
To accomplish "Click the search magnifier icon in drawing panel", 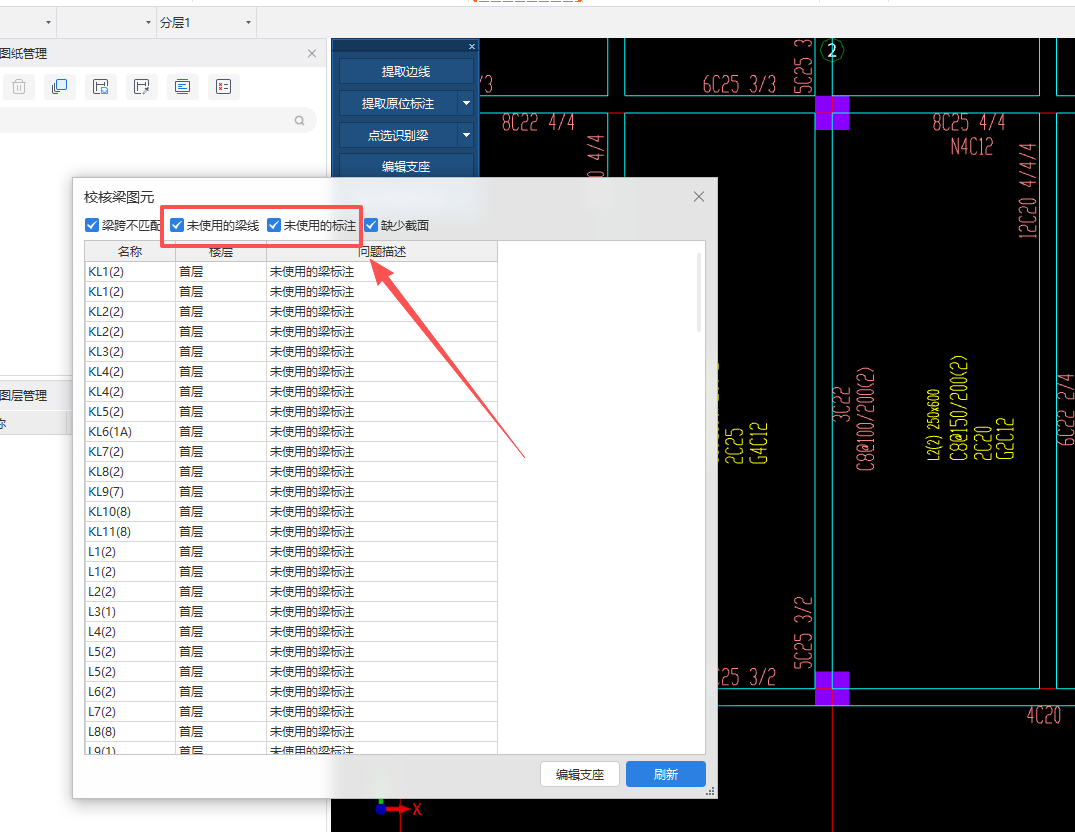I will (x=299, y=121).
